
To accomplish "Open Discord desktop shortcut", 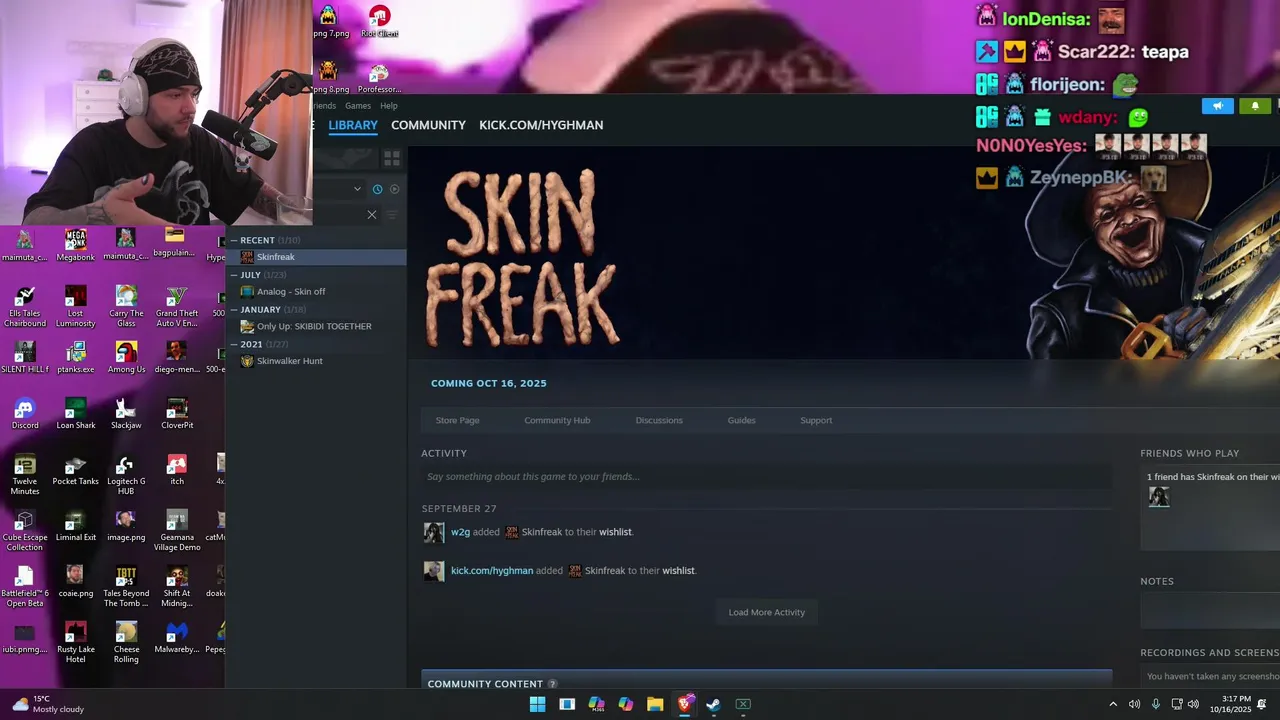I will (x=25, y=413).
